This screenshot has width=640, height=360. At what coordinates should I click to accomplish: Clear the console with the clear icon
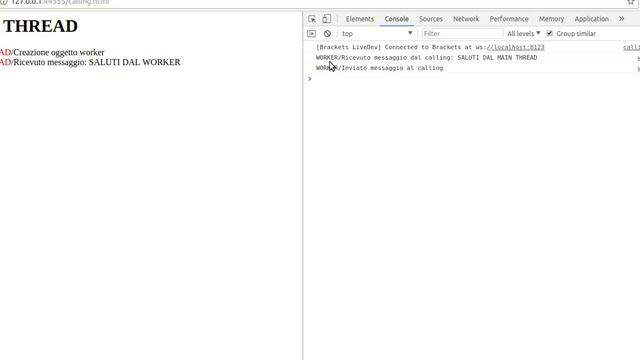coord(327,33)
